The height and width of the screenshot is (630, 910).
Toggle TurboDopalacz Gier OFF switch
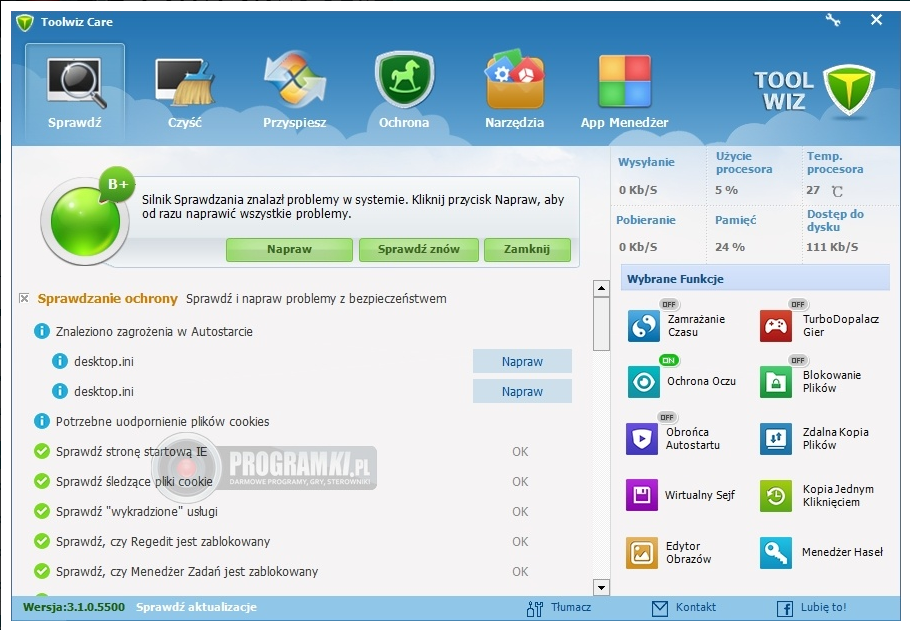798,305
